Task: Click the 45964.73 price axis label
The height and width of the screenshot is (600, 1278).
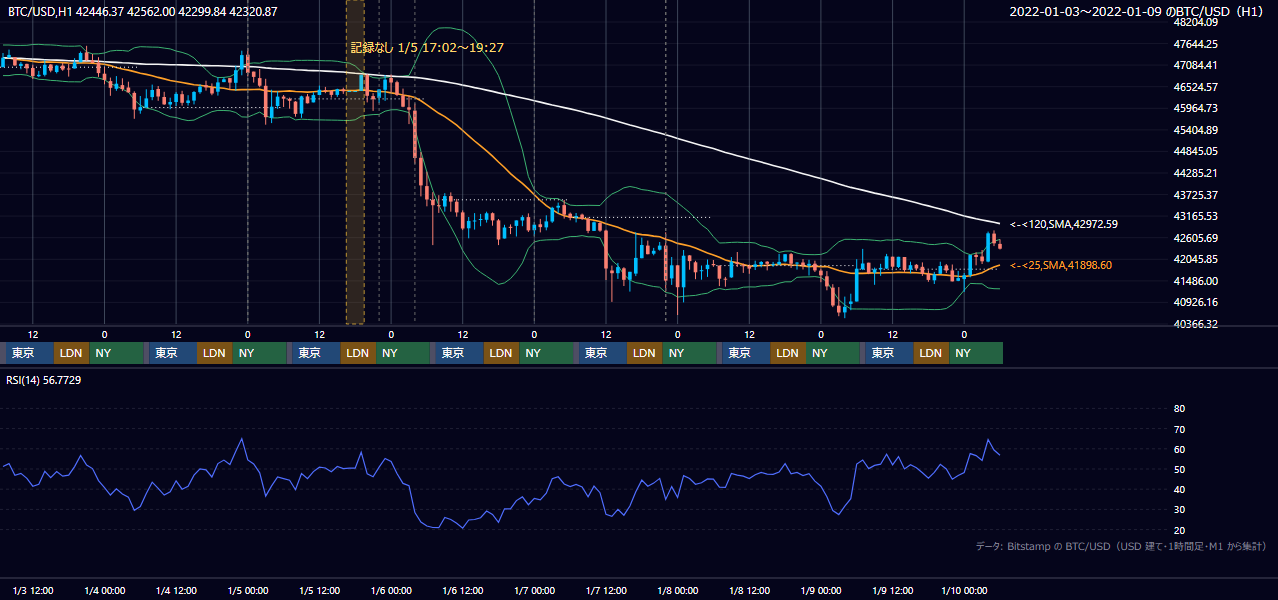Action: point(1195,108)
